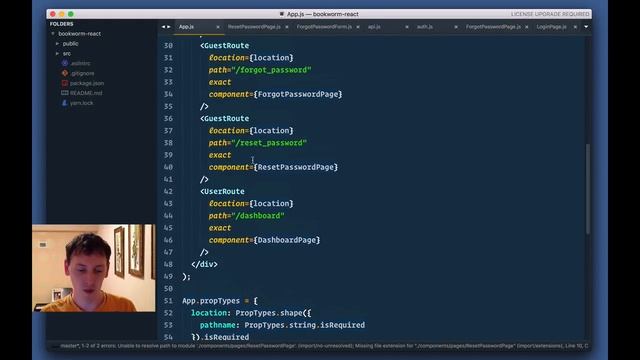Select the public folder name

[70, 44]
